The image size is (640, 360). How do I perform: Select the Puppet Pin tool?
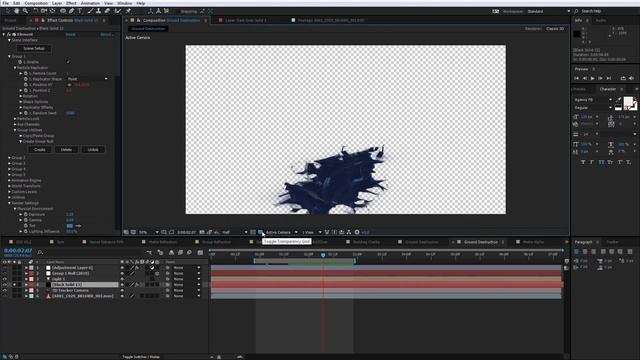click(x=128, y=11)
